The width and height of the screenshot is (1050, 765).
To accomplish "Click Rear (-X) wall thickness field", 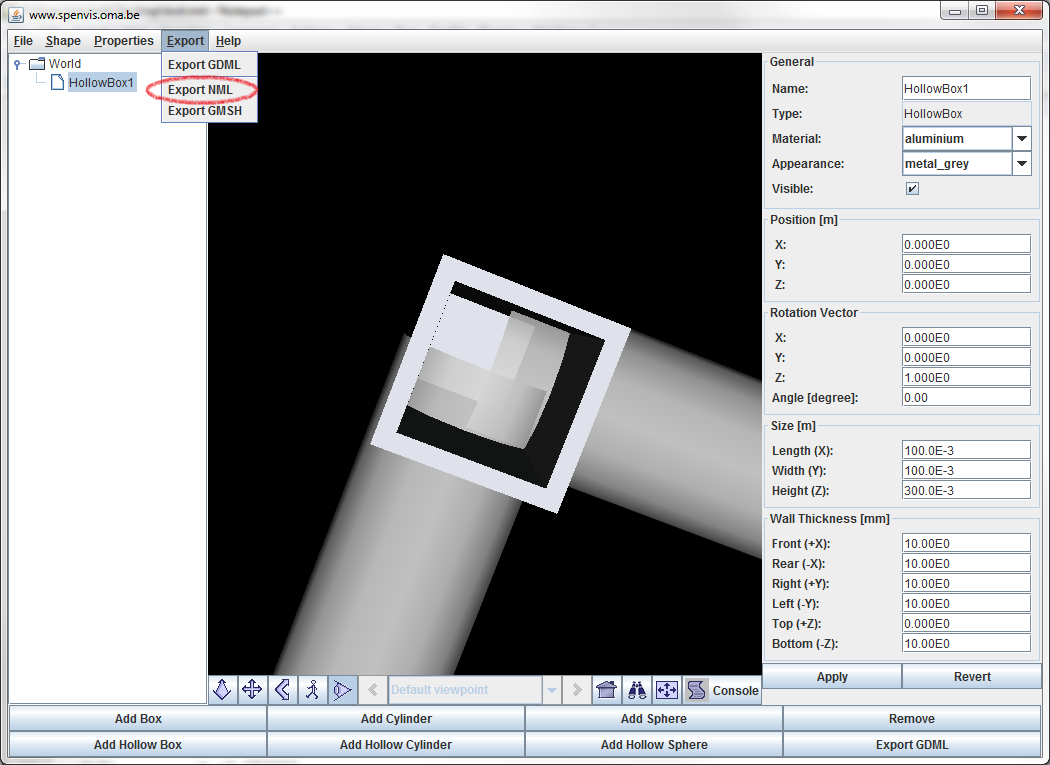I will click(966, 564).
